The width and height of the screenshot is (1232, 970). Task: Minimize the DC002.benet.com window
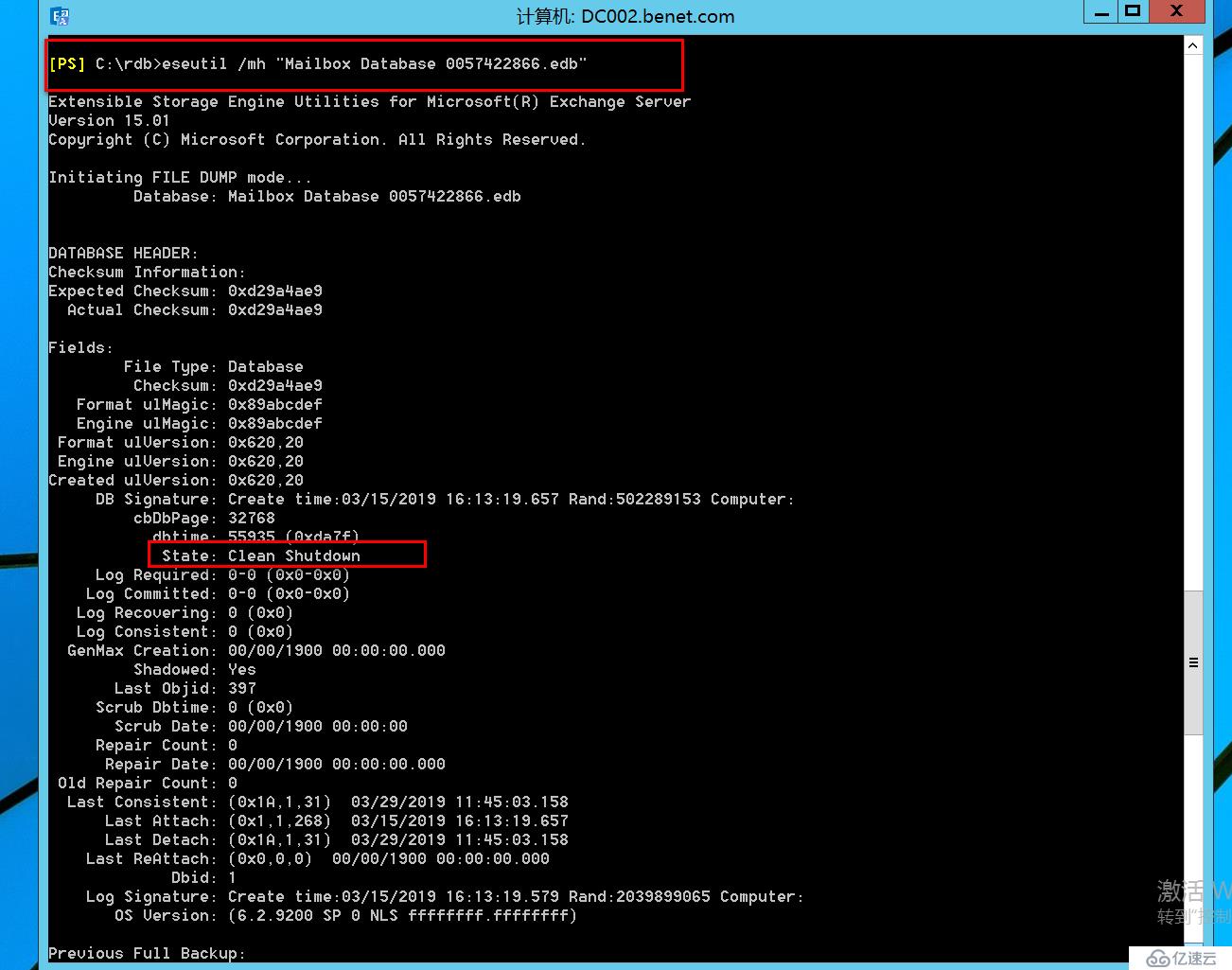tap(1100, 11)
